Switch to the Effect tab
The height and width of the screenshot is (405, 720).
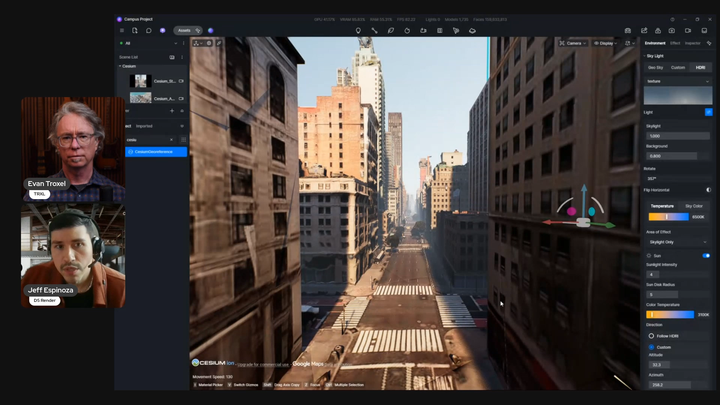[675, 43]
